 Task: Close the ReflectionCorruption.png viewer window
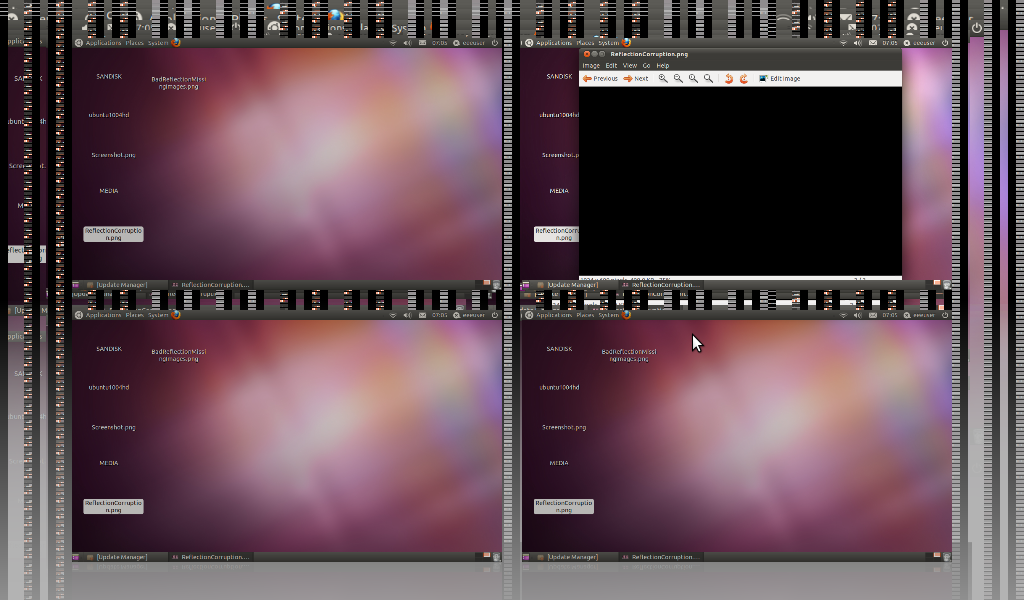tap(586, 54)
